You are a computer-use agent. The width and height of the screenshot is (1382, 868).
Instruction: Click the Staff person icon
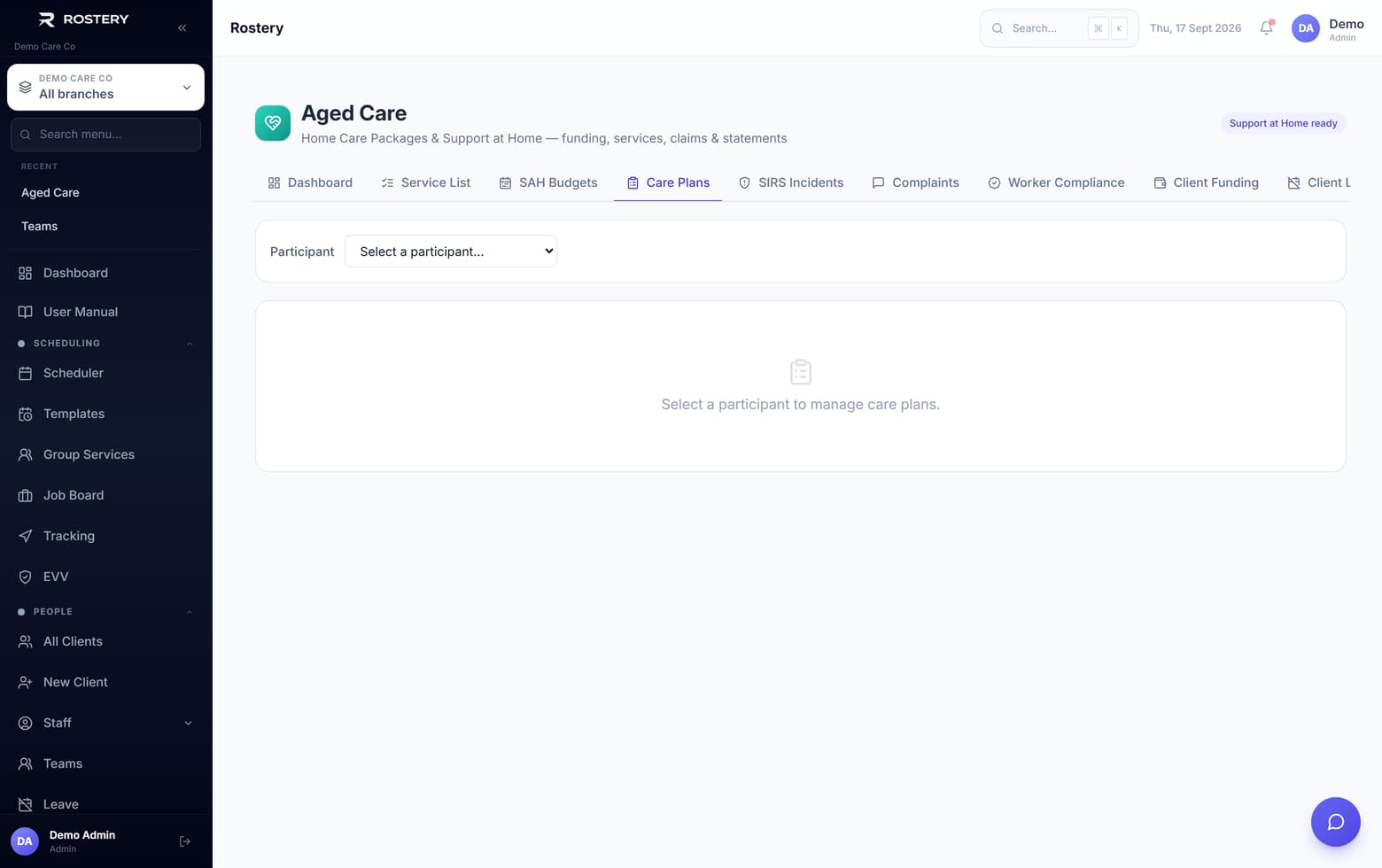coord(26,723)
